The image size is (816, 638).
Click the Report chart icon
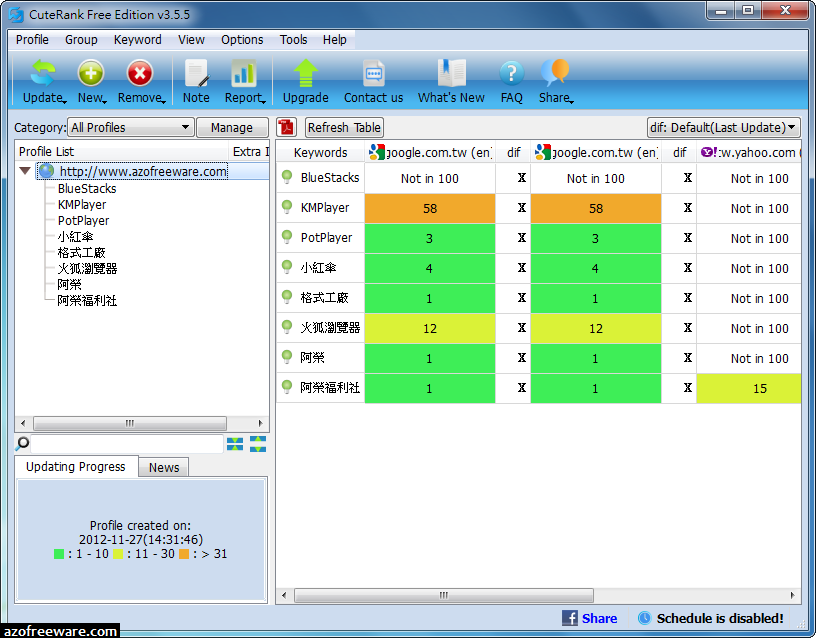coord(243,73)
